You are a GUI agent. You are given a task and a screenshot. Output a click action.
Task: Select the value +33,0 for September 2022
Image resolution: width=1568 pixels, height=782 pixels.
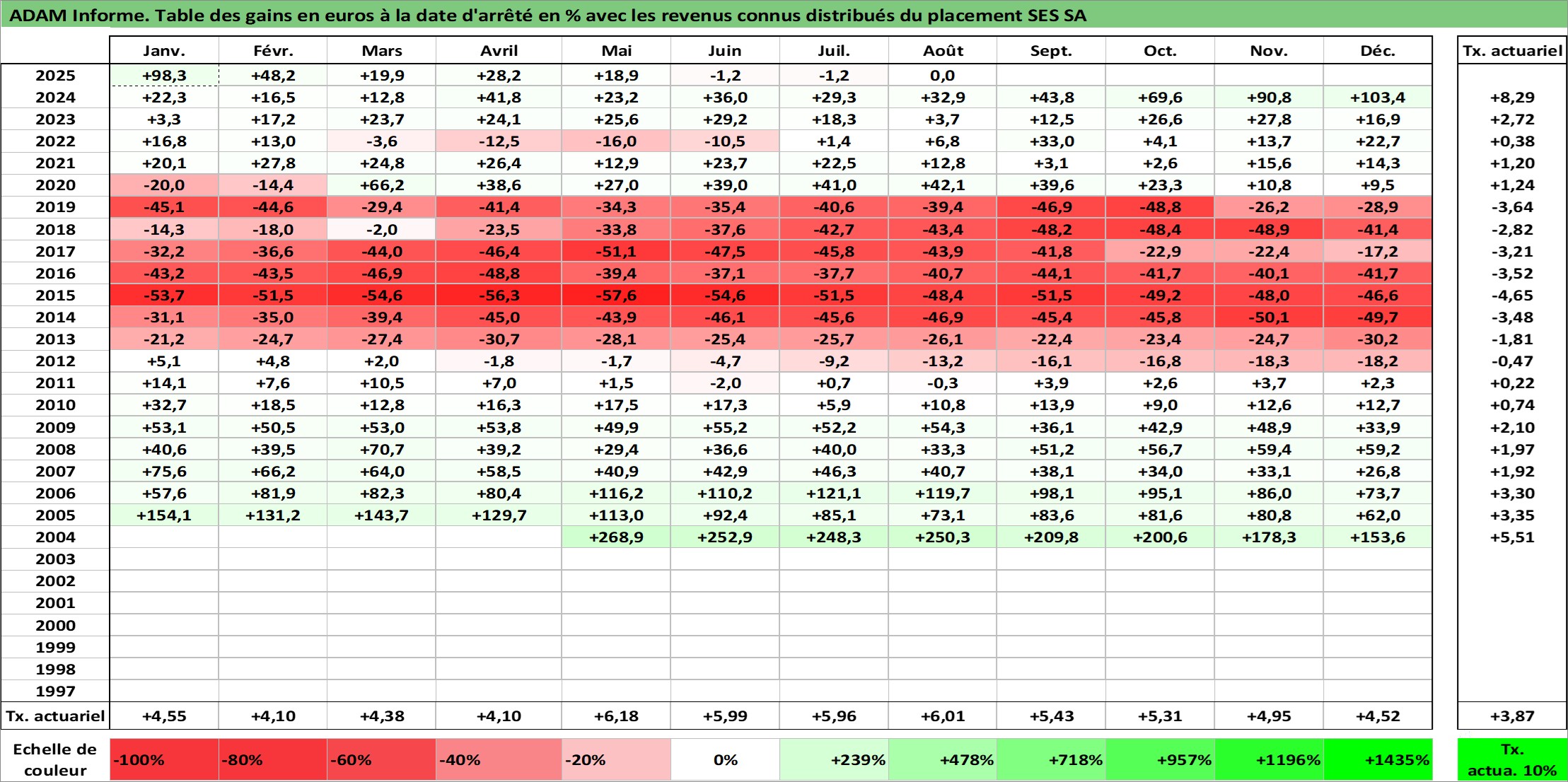pos(1052,141)
